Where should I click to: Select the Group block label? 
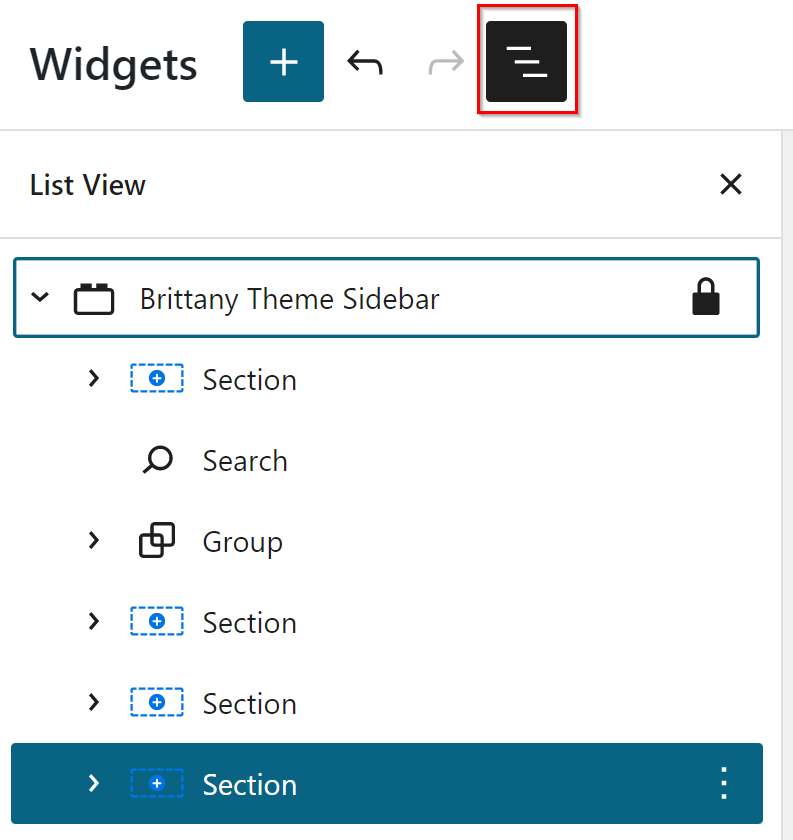click(x=242, y=542)
